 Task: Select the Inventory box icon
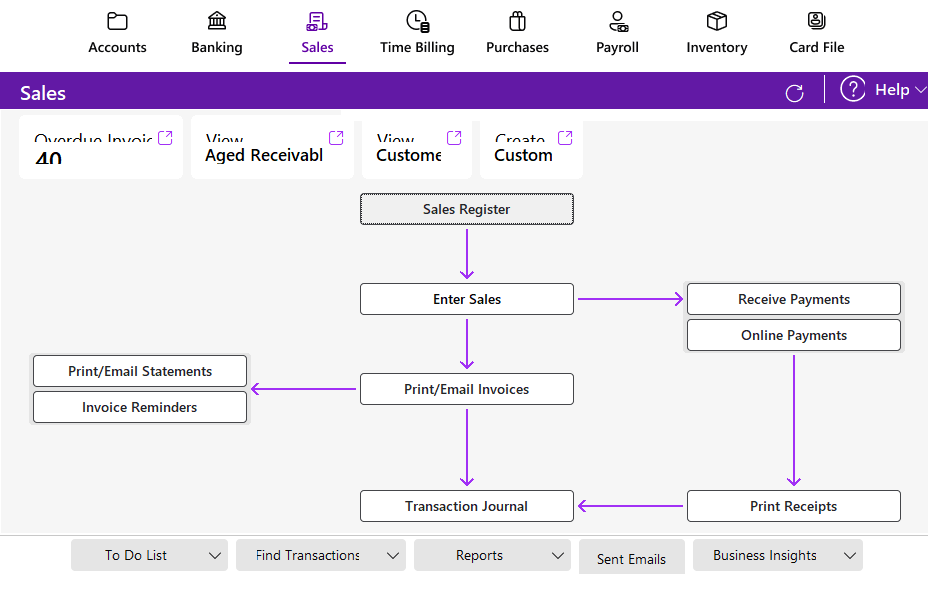(x=717, y=21)
